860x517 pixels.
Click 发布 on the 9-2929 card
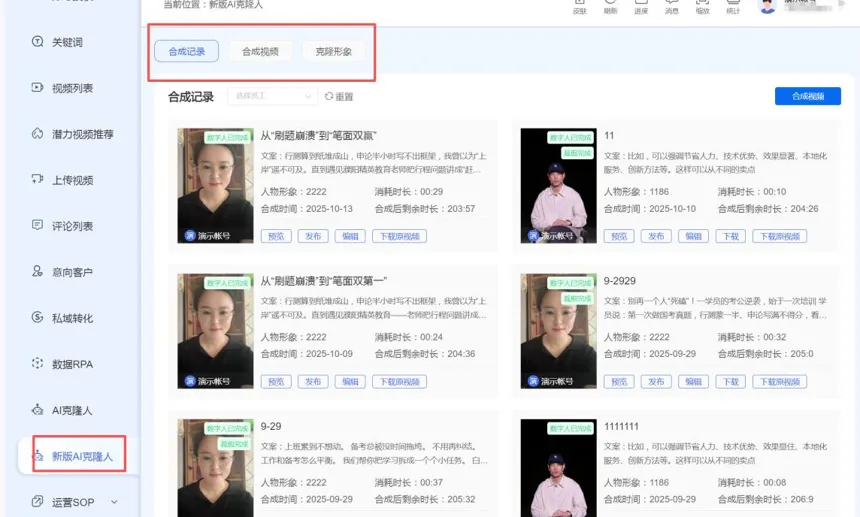(657, 382)
